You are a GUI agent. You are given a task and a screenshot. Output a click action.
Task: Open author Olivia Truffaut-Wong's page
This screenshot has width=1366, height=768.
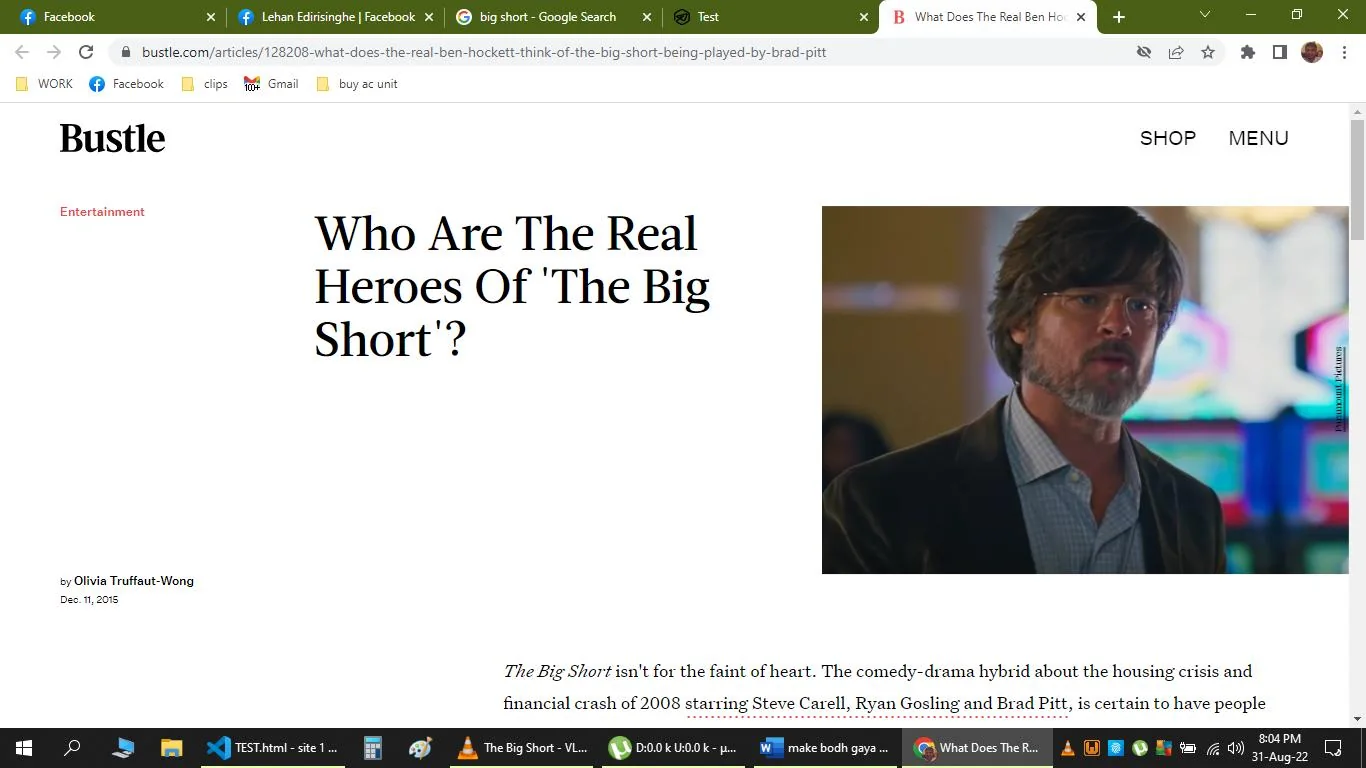134,581
